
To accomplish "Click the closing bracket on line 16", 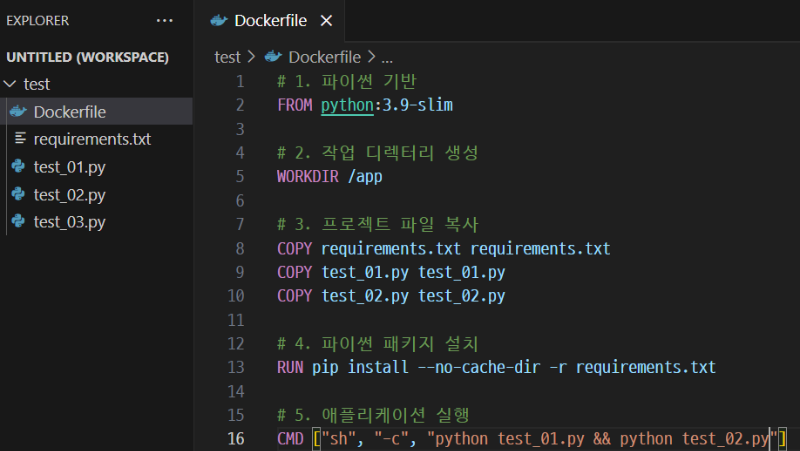I will click(x=782, y=439).
